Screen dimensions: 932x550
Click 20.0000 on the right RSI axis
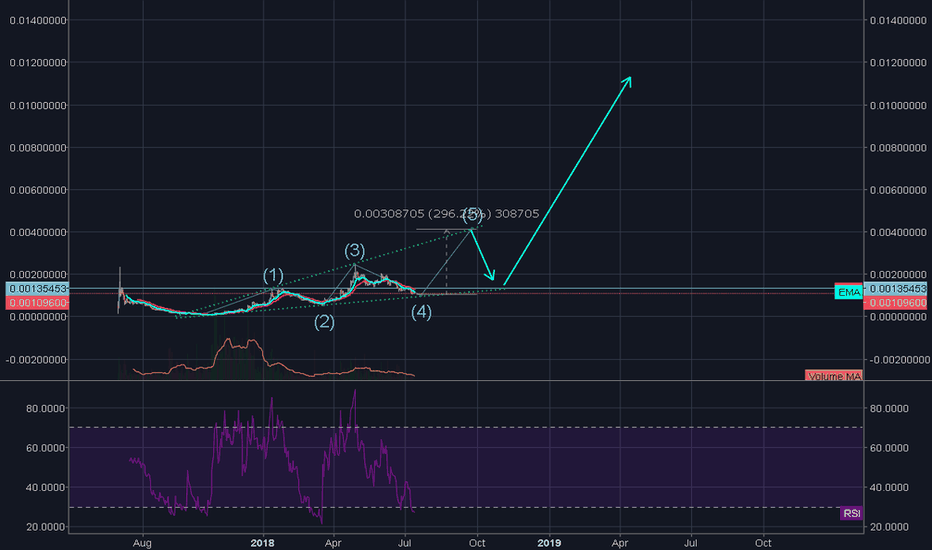pos(889,527)
